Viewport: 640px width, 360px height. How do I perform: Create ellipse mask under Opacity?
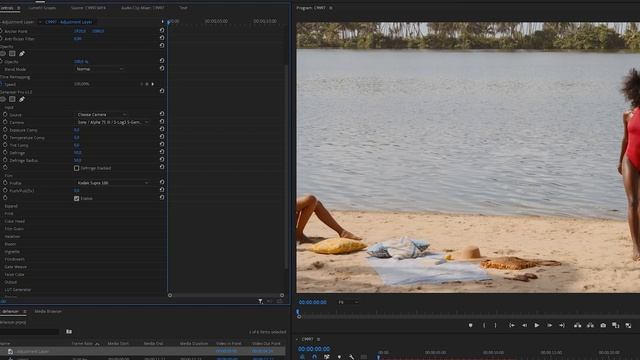click(x=3, y=53)
